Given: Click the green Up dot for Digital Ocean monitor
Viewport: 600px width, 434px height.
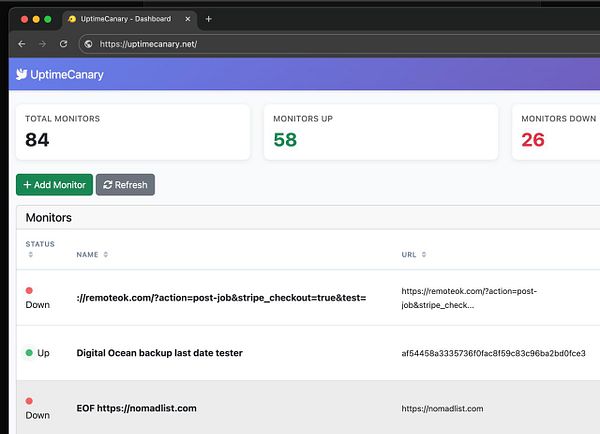Looking at the screenshot, I should coord(29,352).
